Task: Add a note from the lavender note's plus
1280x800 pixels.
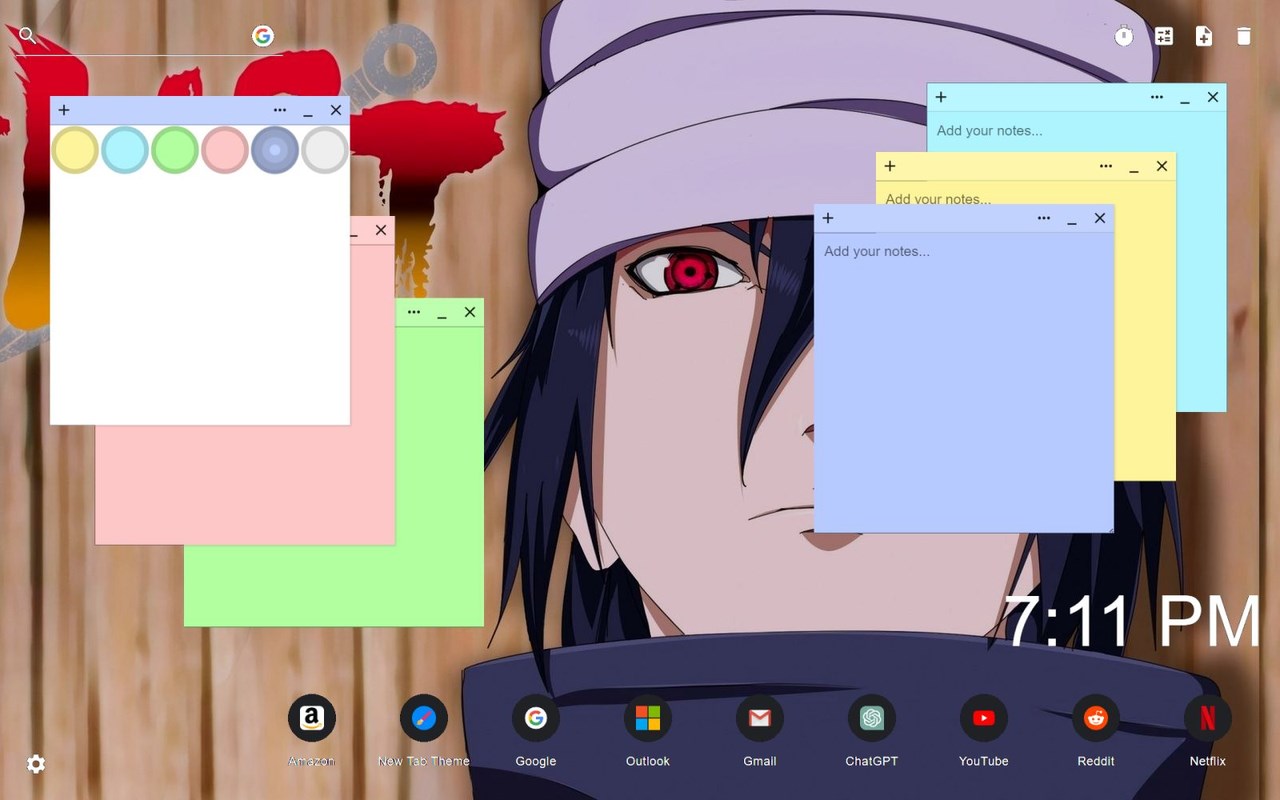Action: pos(828,218)
